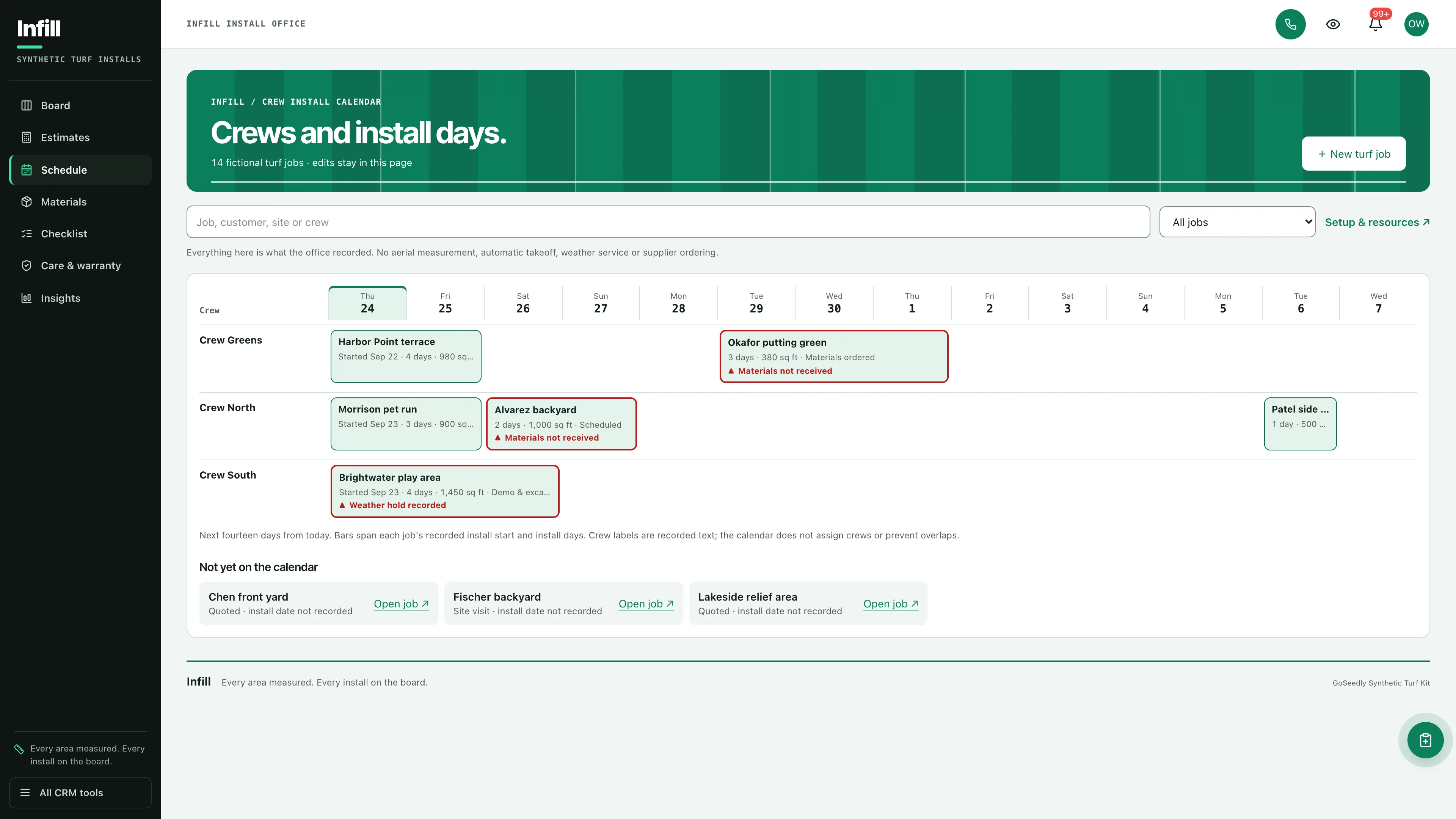Image resolution: width=1456 pixels, height=819 pixels.
Task: Click the Materials box icon
Action: pos(27,202)
